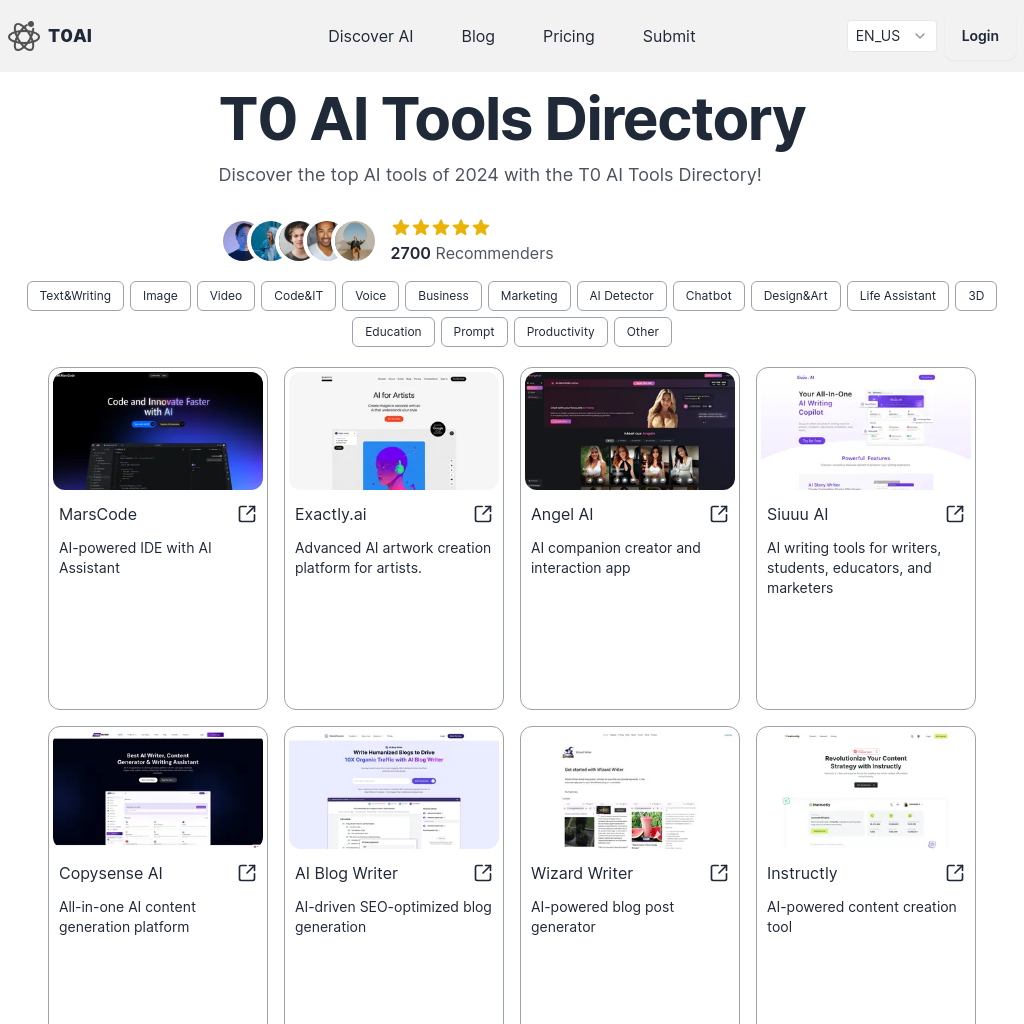Viewport: 1024px width, 1024px height.
Task: Open external link icon for Instructly
Action: 955,873
